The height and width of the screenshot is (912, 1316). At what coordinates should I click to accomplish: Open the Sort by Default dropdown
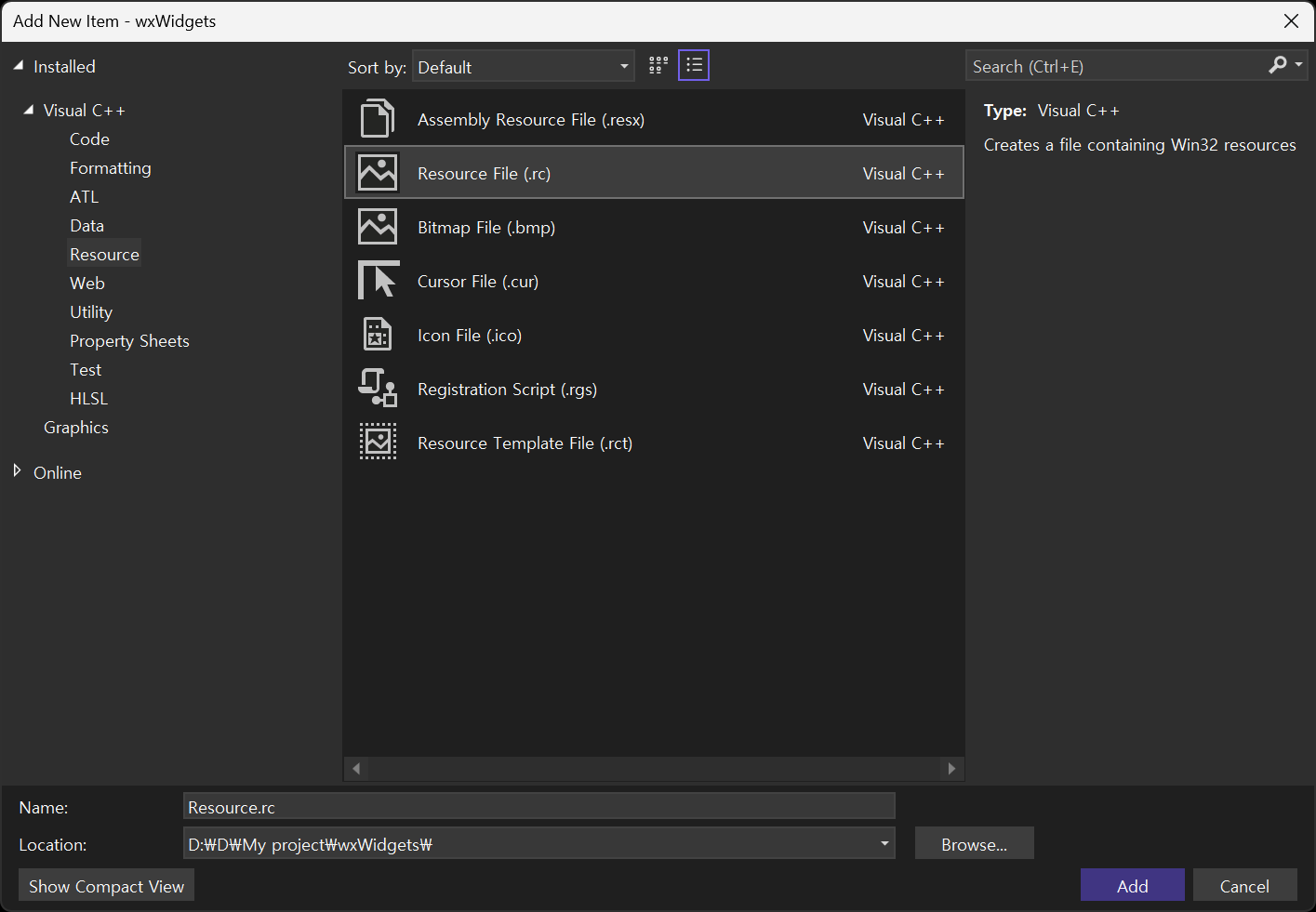(524, 66)
